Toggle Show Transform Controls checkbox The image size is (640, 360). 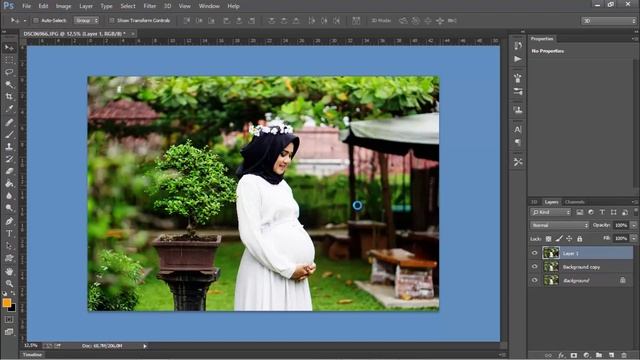(112, 20)
